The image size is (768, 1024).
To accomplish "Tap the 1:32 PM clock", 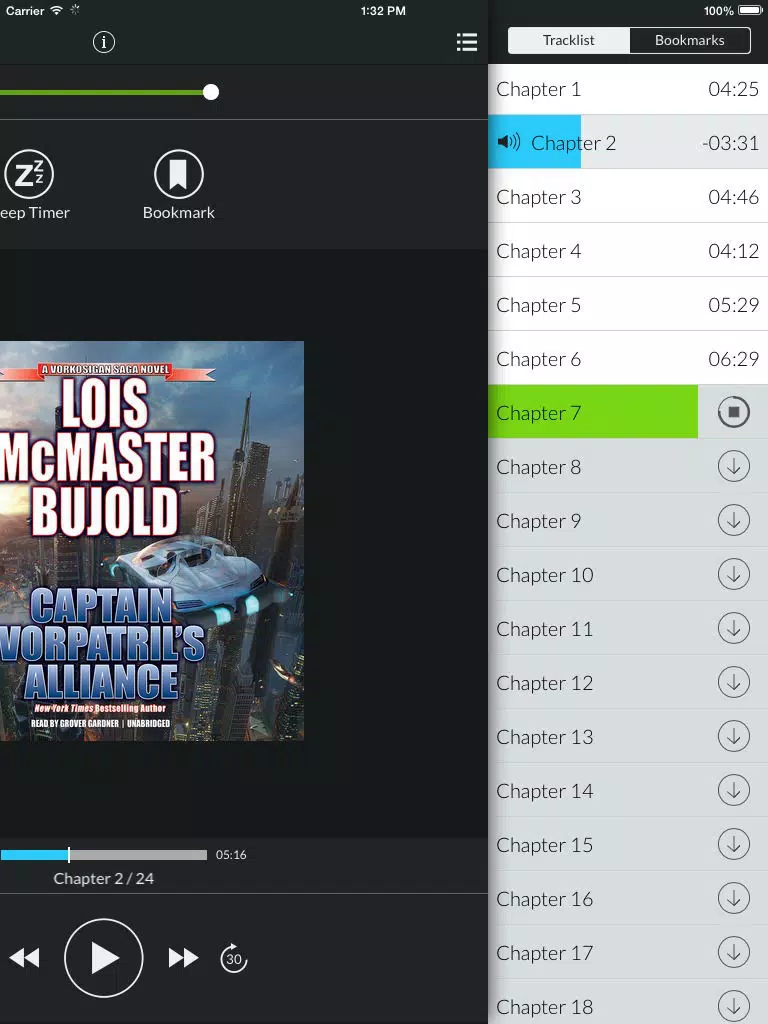I will coord(383,10).
